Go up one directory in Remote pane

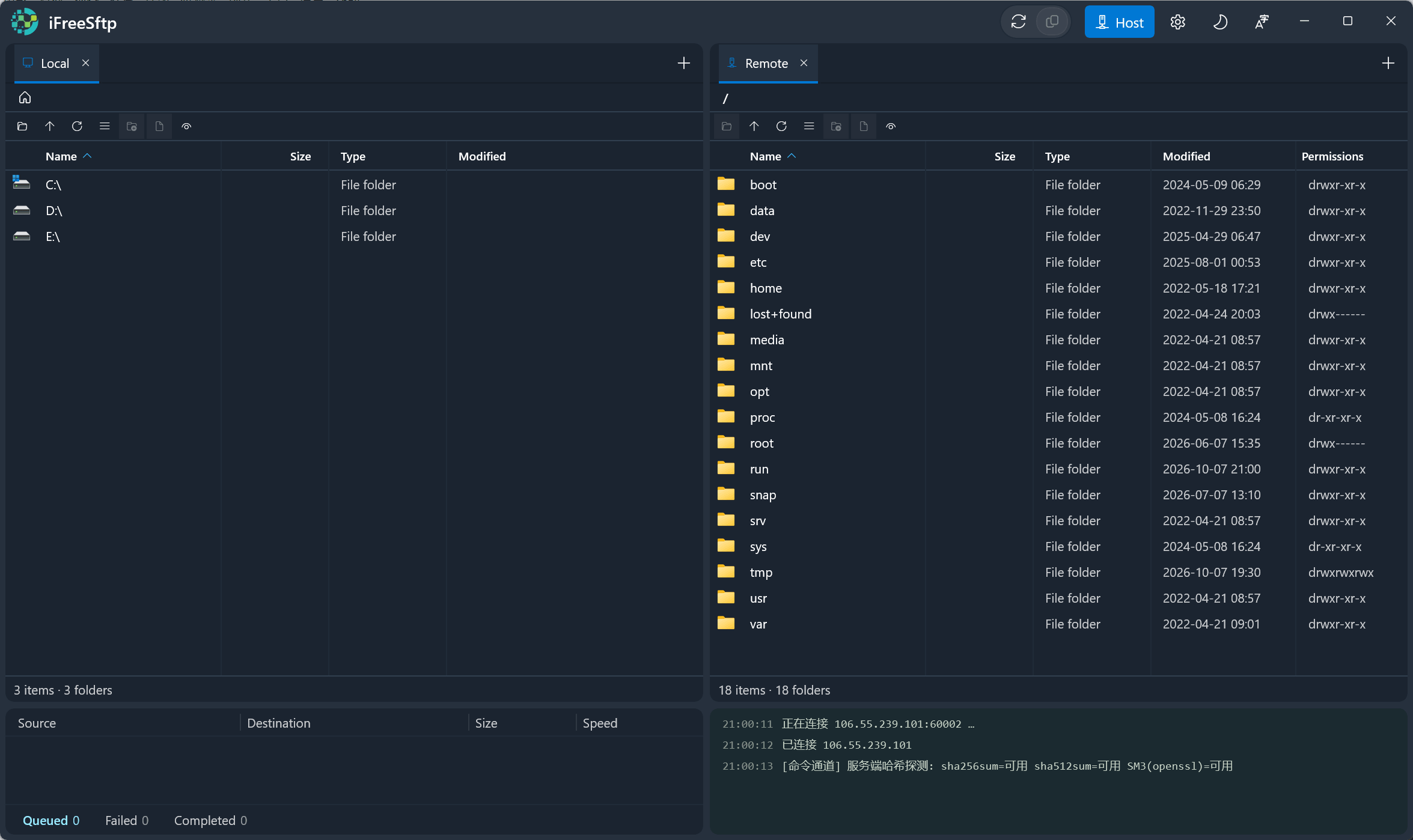click(754, 126)
